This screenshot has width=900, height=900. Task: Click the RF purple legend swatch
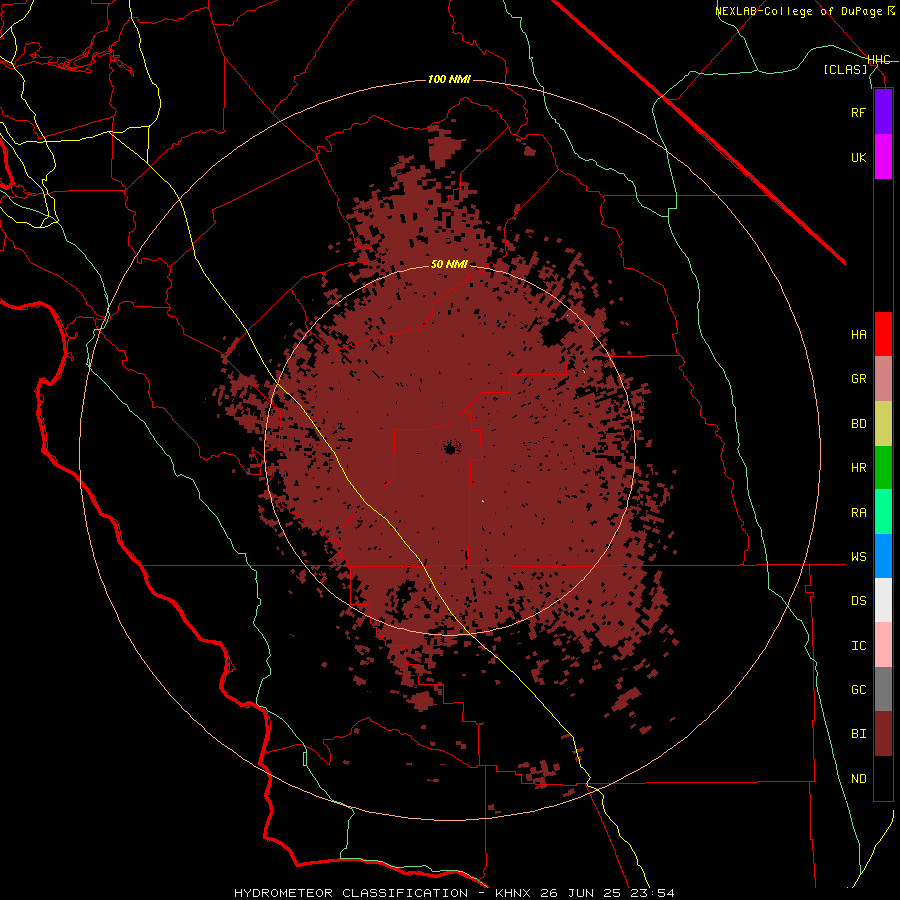pos(883,112)
